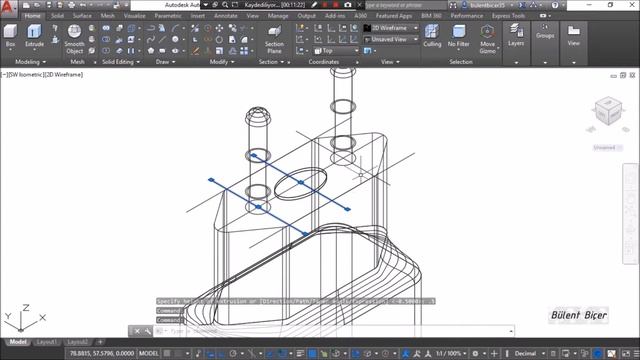Select the Spline draw tool
Screen dimensions: 640x360
coord(151,40)
